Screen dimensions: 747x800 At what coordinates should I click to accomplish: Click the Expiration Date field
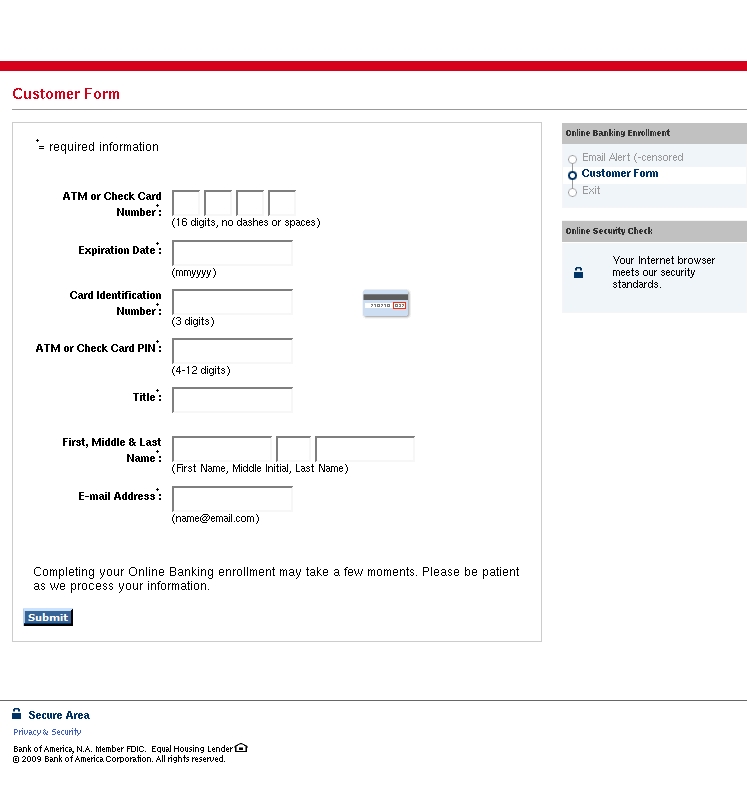click(x=232, y=253)
